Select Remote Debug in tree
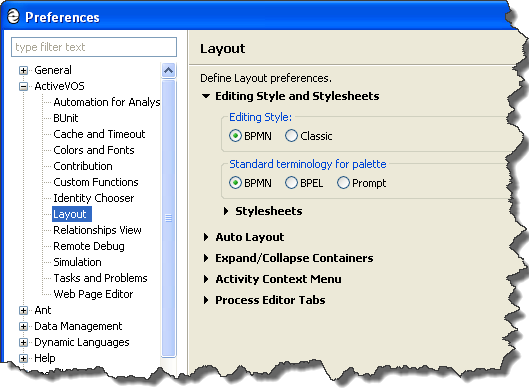Viewport: 529px width, 388px height. pos(89,246)
